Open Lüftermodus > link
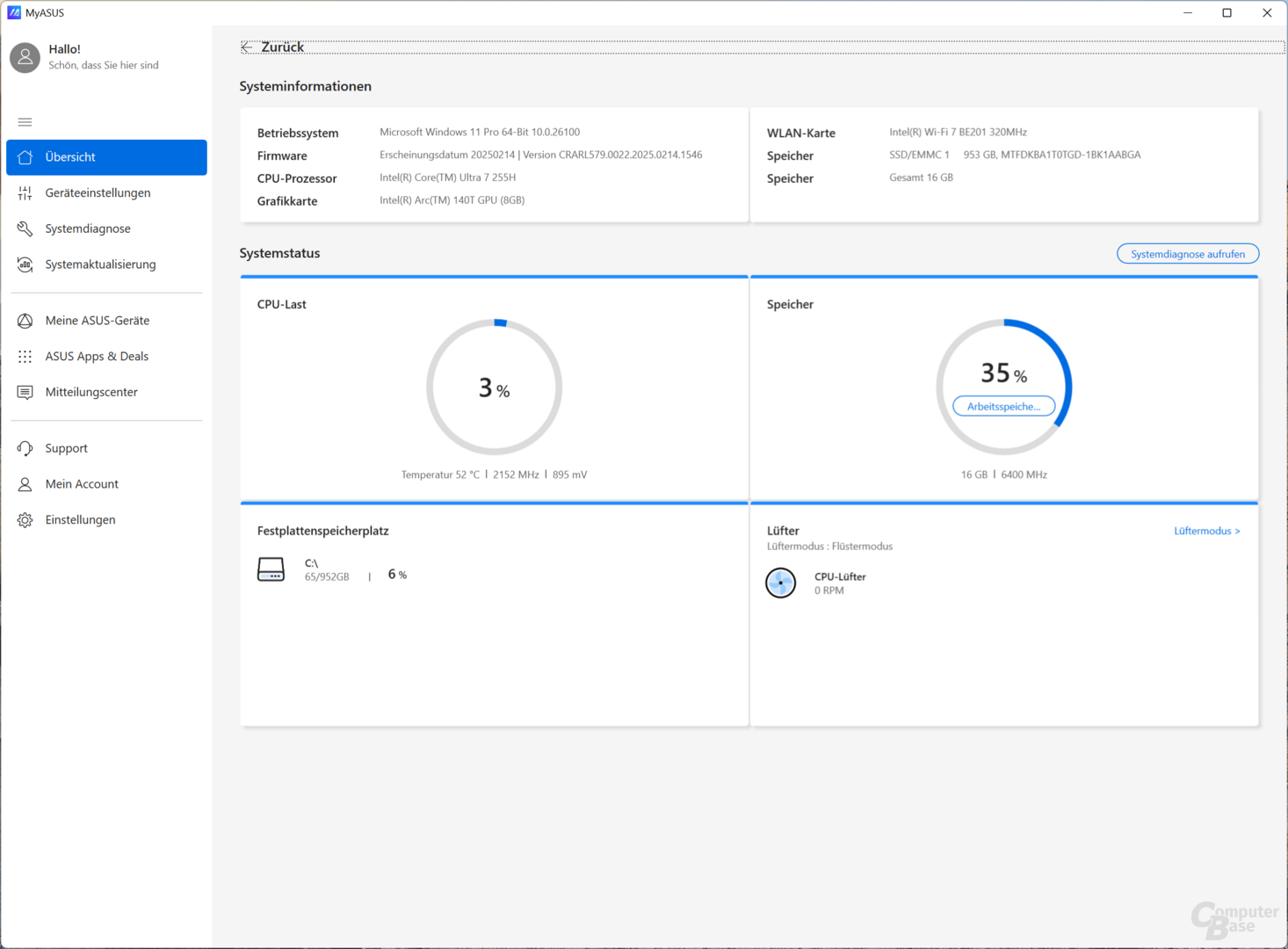 point(1207,531)
